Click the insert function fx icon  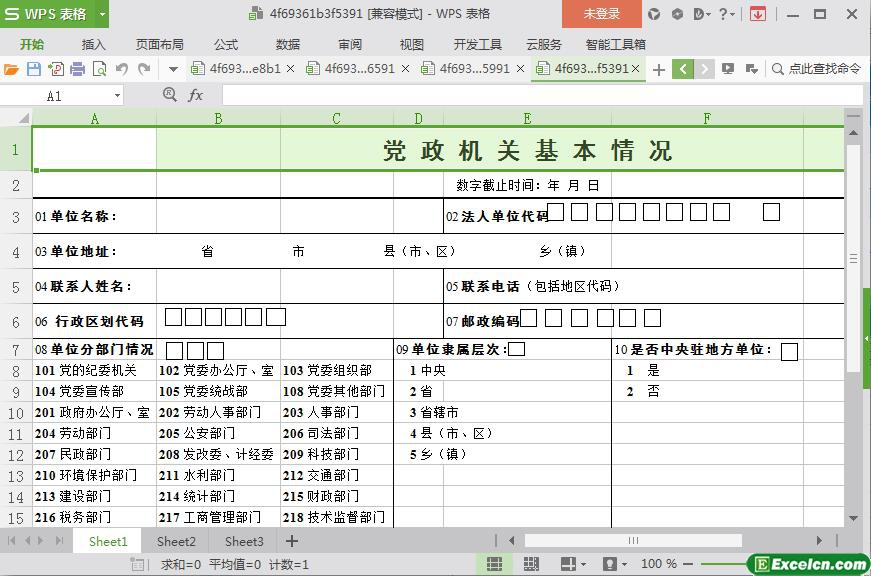coord(196,95)
